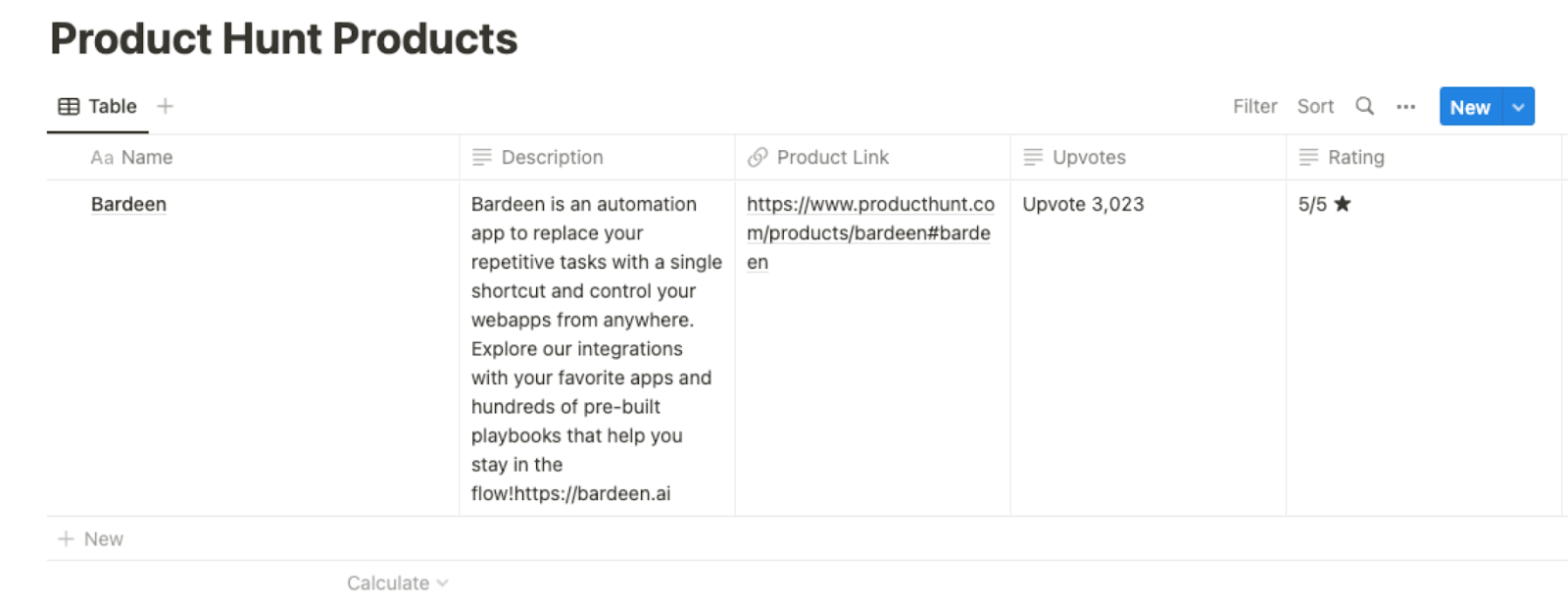
Task: Open the Filter menu
Action: tap(1253, 106)
